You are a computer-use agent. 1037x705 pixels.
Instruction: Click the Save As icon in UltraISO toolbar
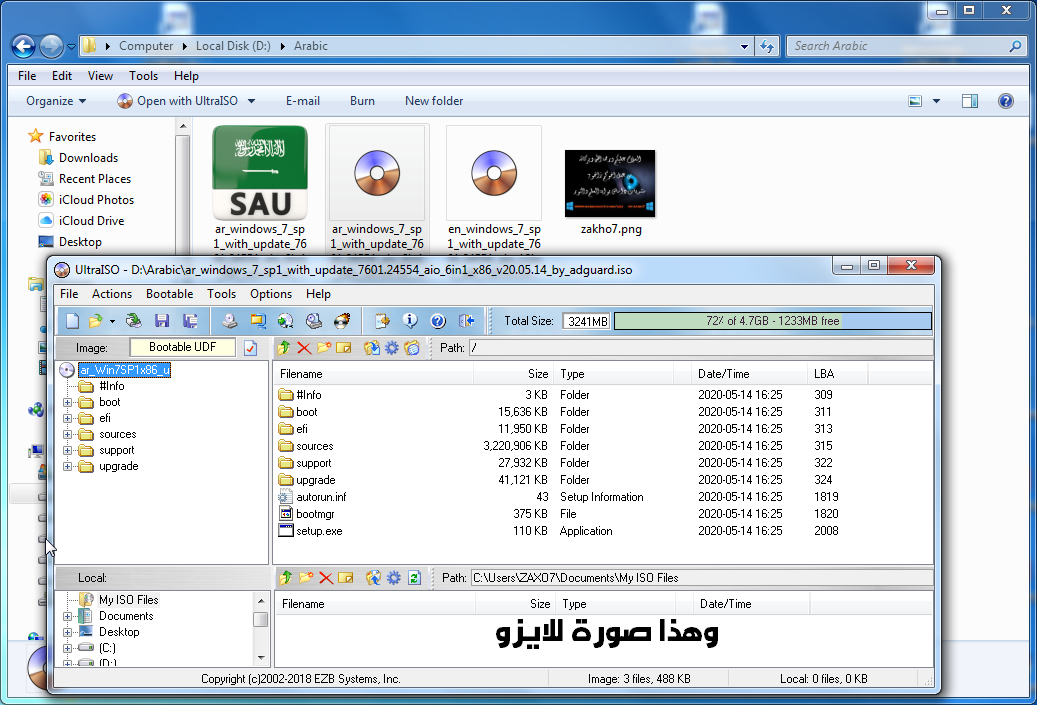tap(190, 321)
